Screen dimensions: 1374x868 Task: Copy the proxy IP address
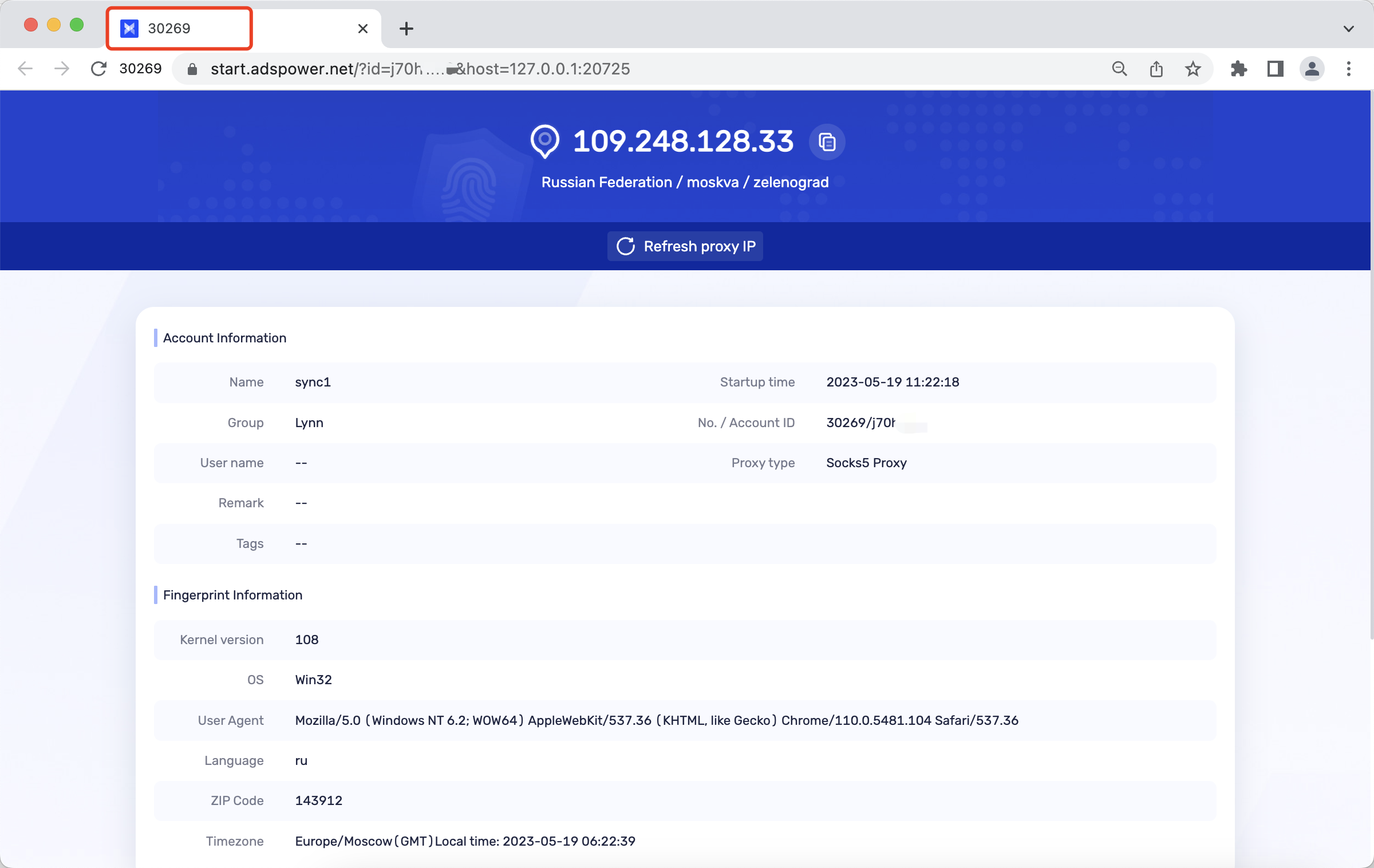828,142
